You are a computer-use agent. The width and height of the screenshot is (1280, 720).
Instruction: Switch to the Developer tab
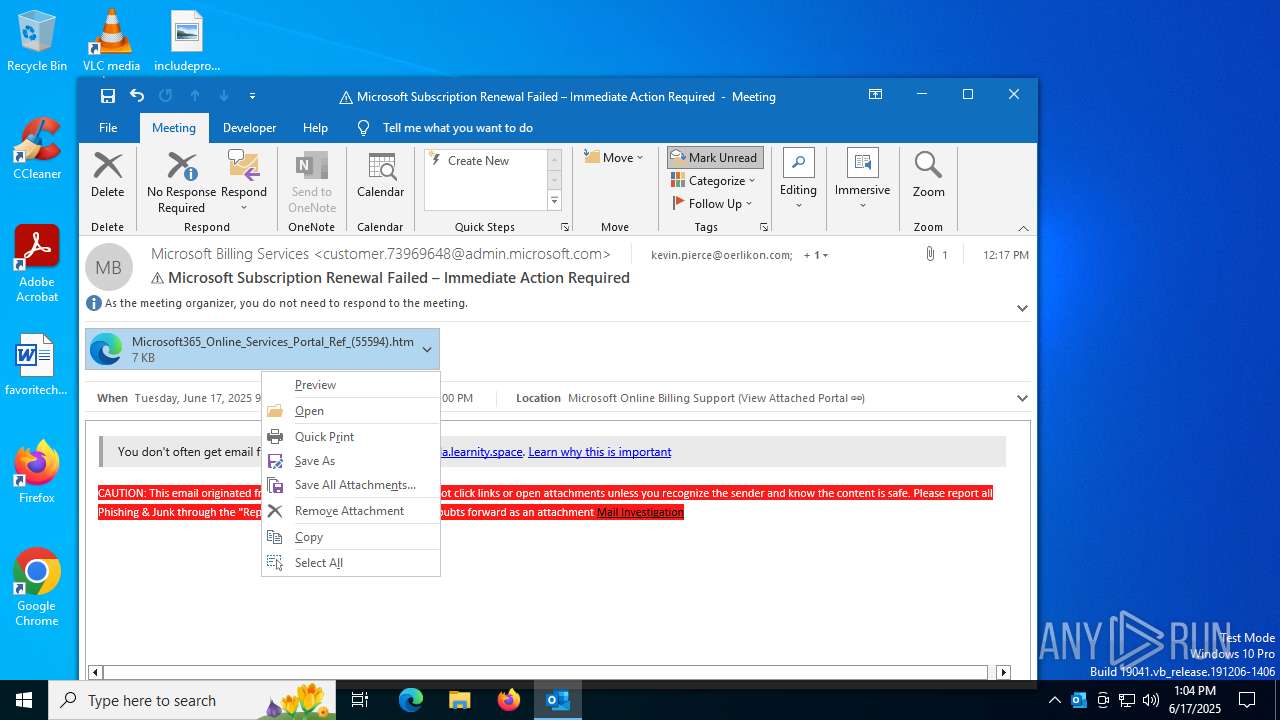point(249,128)
